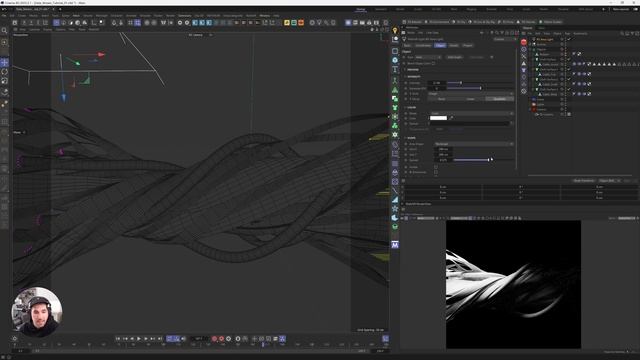640x360 pixels.
Task: Open the color Mode dropdown
Action: pos(472,113)
